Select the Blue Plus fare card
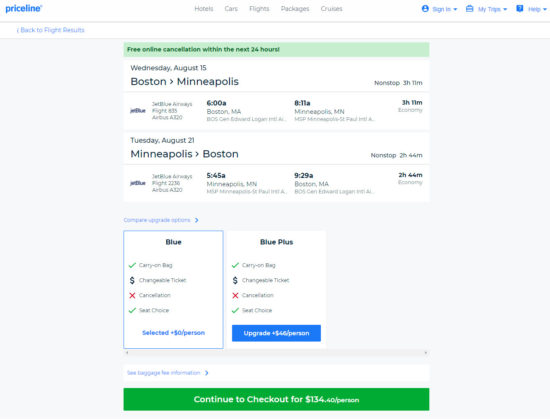Screen dimensions: 550x419 coord(276,290)
